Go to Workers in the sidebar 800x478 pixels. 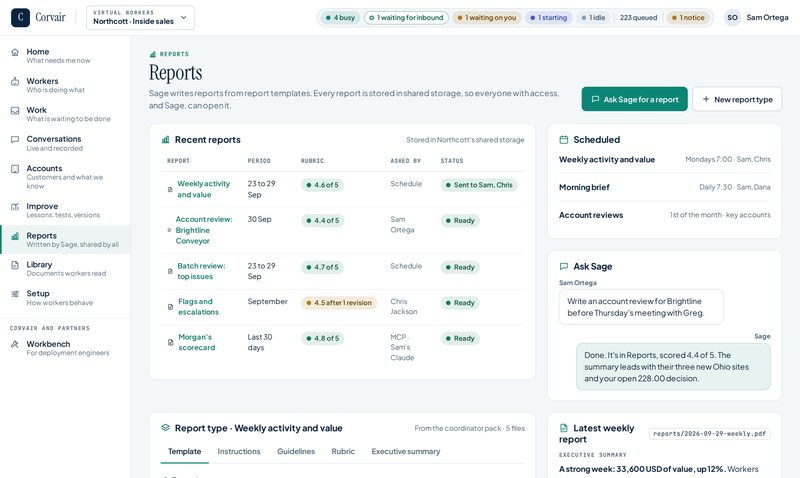65,85
